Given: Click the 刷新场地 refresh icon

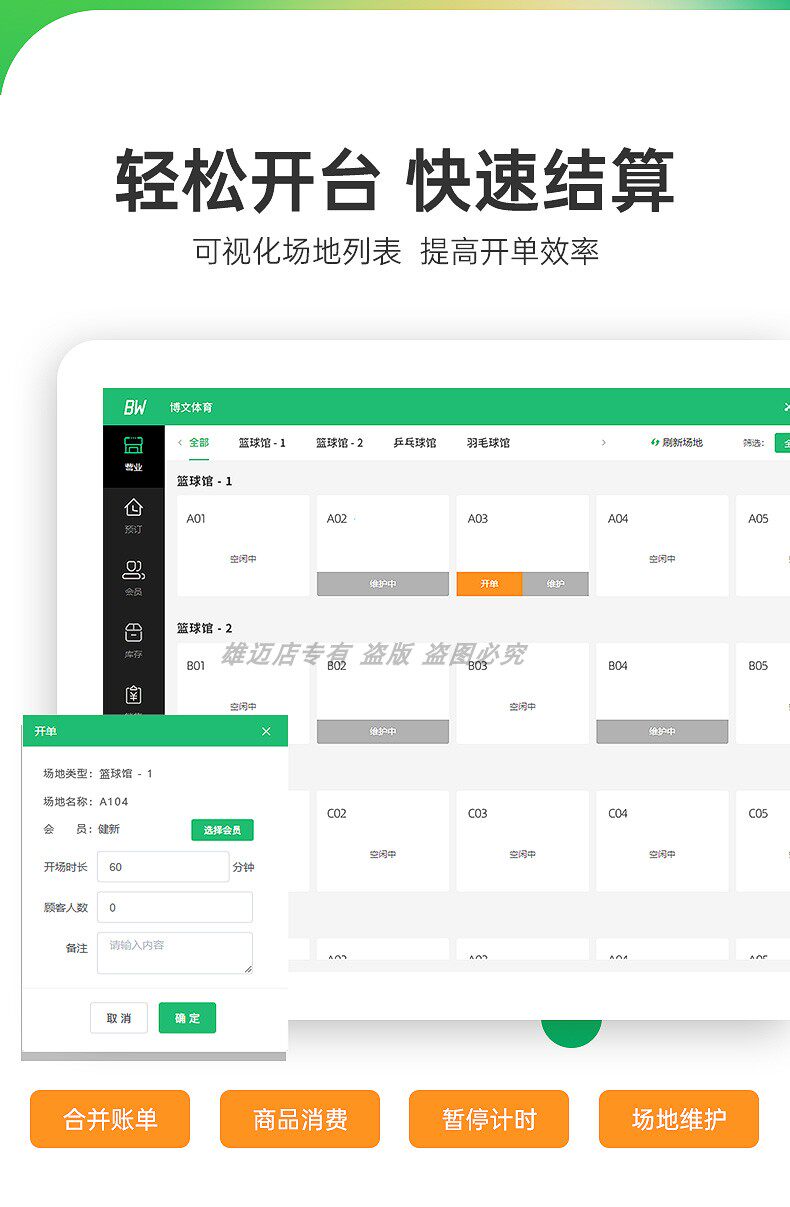Looking at the screenshot, I should click(655, 442).
